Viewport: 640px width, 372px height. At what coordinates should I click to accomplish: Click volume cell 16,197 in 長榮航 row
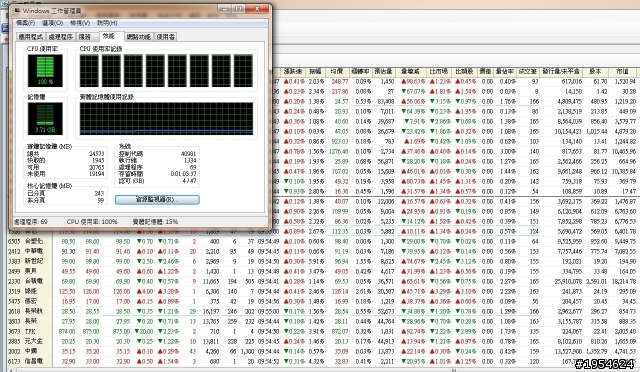[211, 311]
